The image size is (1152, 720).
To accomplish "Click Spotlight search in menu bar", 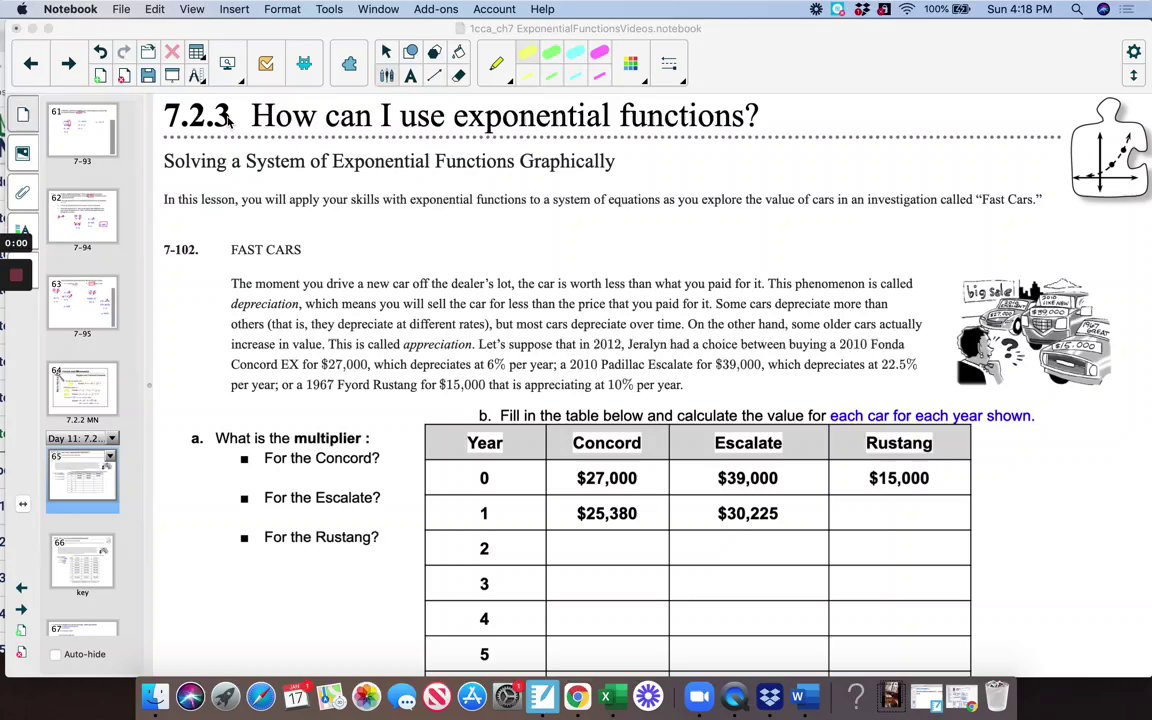I will click(1076, 10).
